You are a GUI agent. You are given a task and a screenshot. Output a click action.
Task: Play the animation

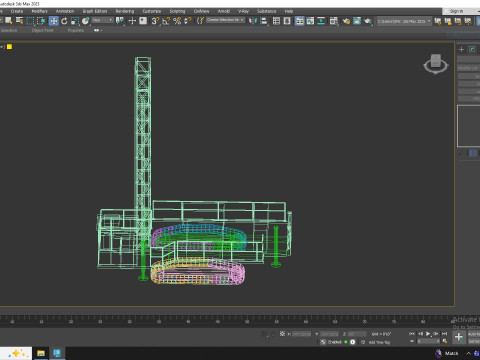pos(428,334)
